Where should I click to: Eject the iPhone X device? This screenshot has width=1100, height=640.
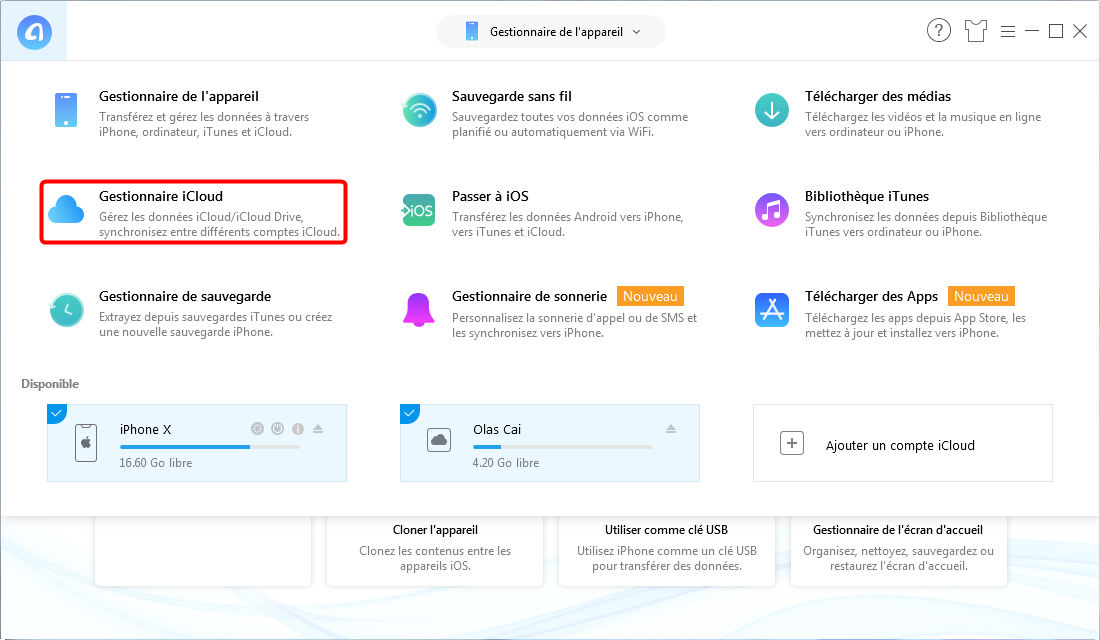pyautogui.click(x=318, y=429)
